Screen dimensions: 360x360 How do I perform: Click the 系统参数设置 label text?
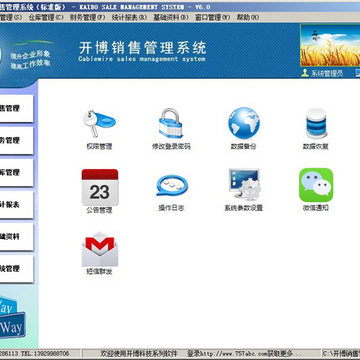[x=244, y=208]
